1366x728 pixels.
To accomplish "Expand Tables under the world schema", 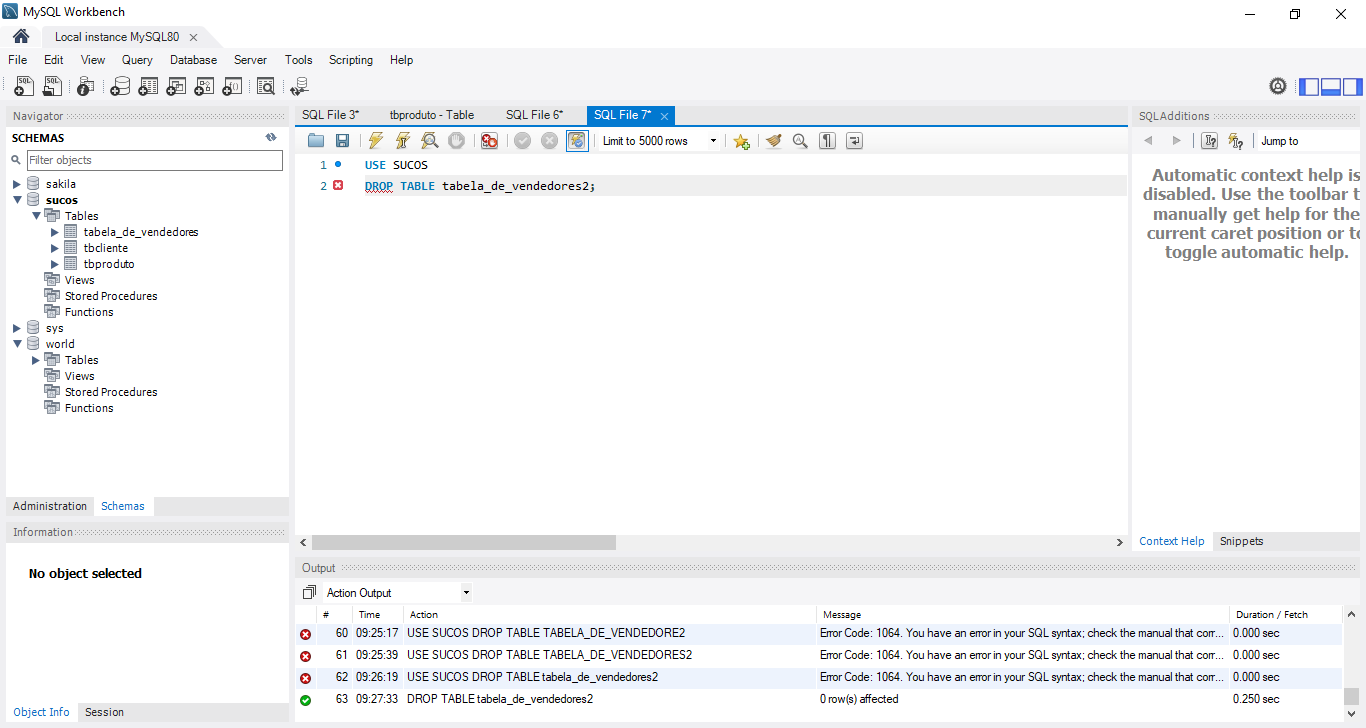I will pyautogui.click(x=36, y=360).
